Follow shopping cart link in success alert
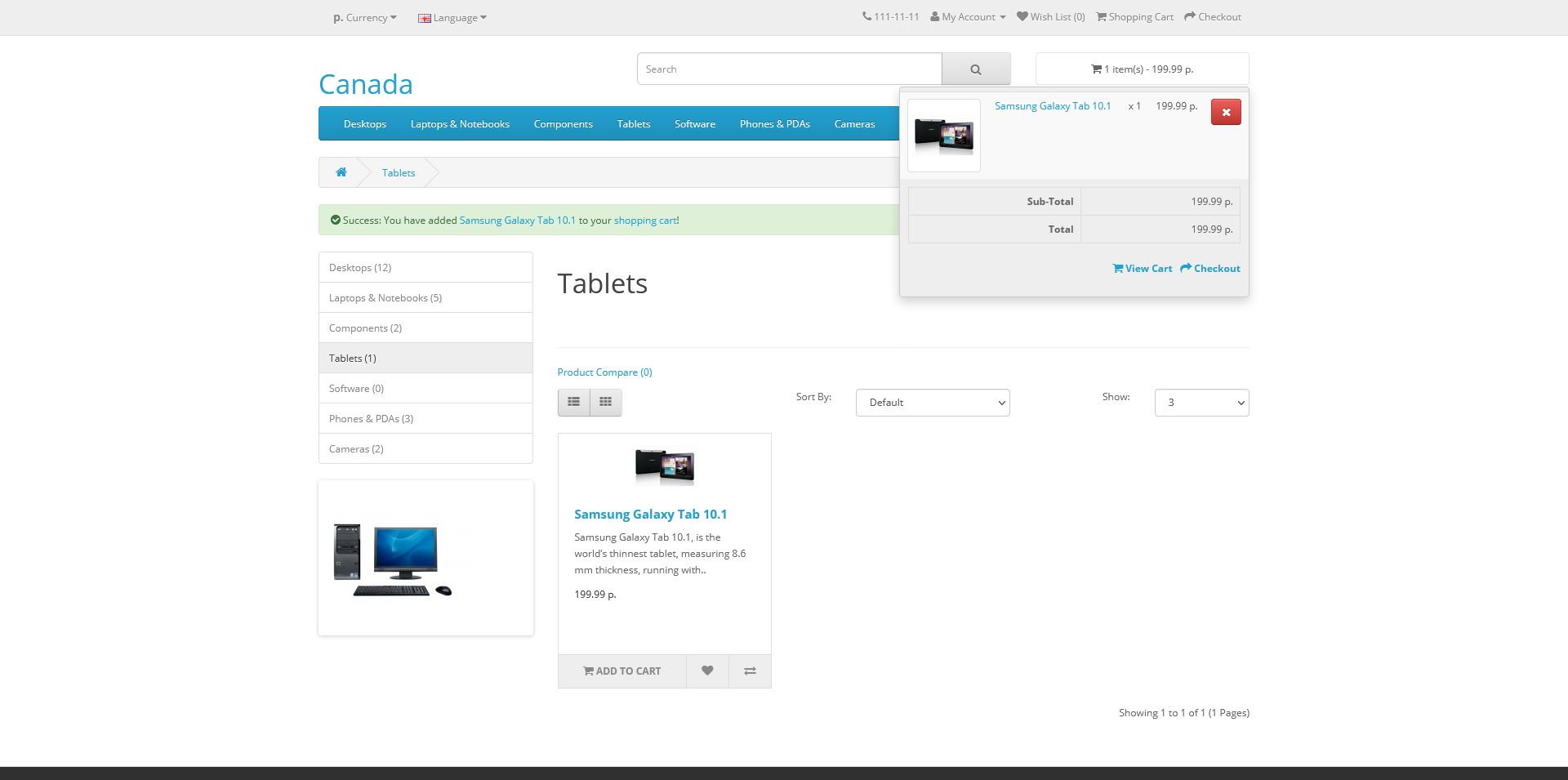The image size is (1568, 780). (x=645, y=221)
